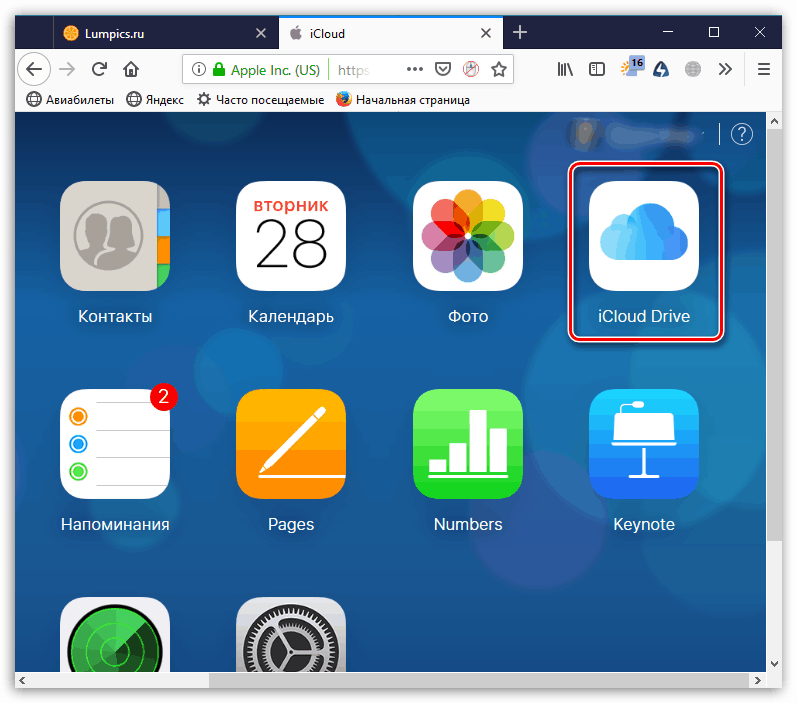Viewport: 797px width, 703px height.
Task: Click the Apple Inc. (US) certificate label
Action: pos(275,70)
